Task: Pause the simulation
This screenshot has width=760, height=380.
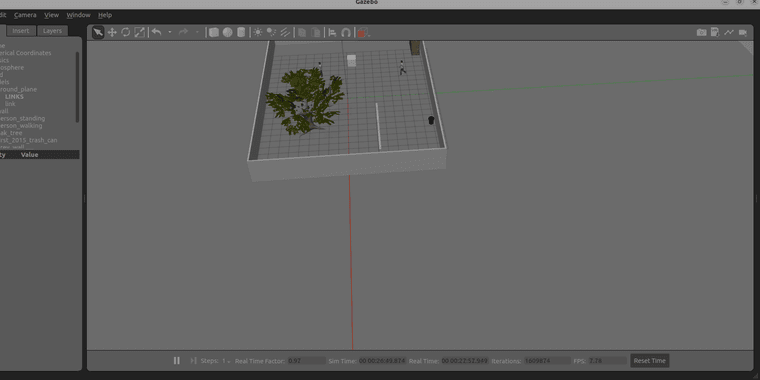Action: 176,361
